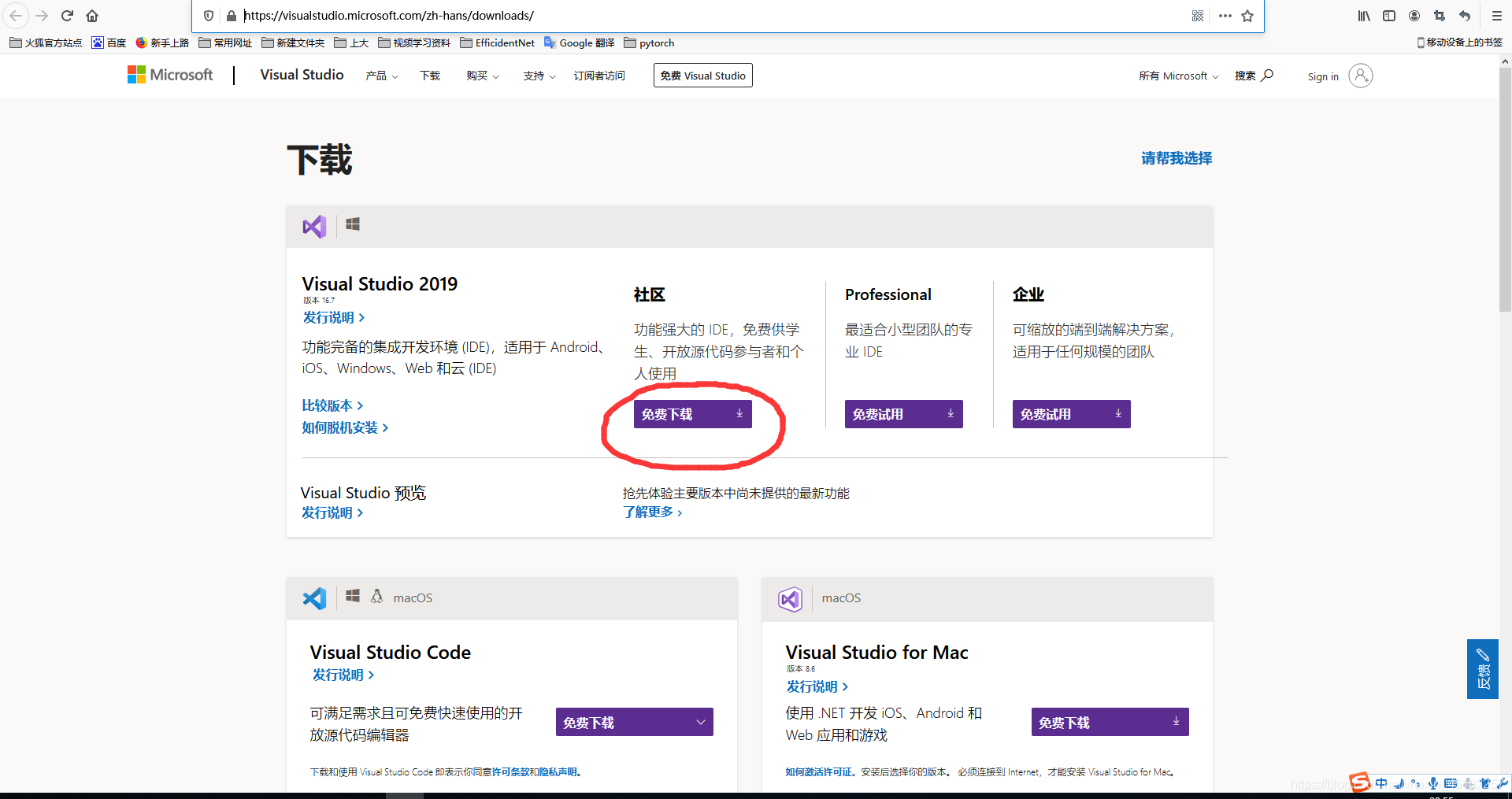Click the 许可条款 link
The width and height of the screenshot is (1512, 799).
(510, 772)
